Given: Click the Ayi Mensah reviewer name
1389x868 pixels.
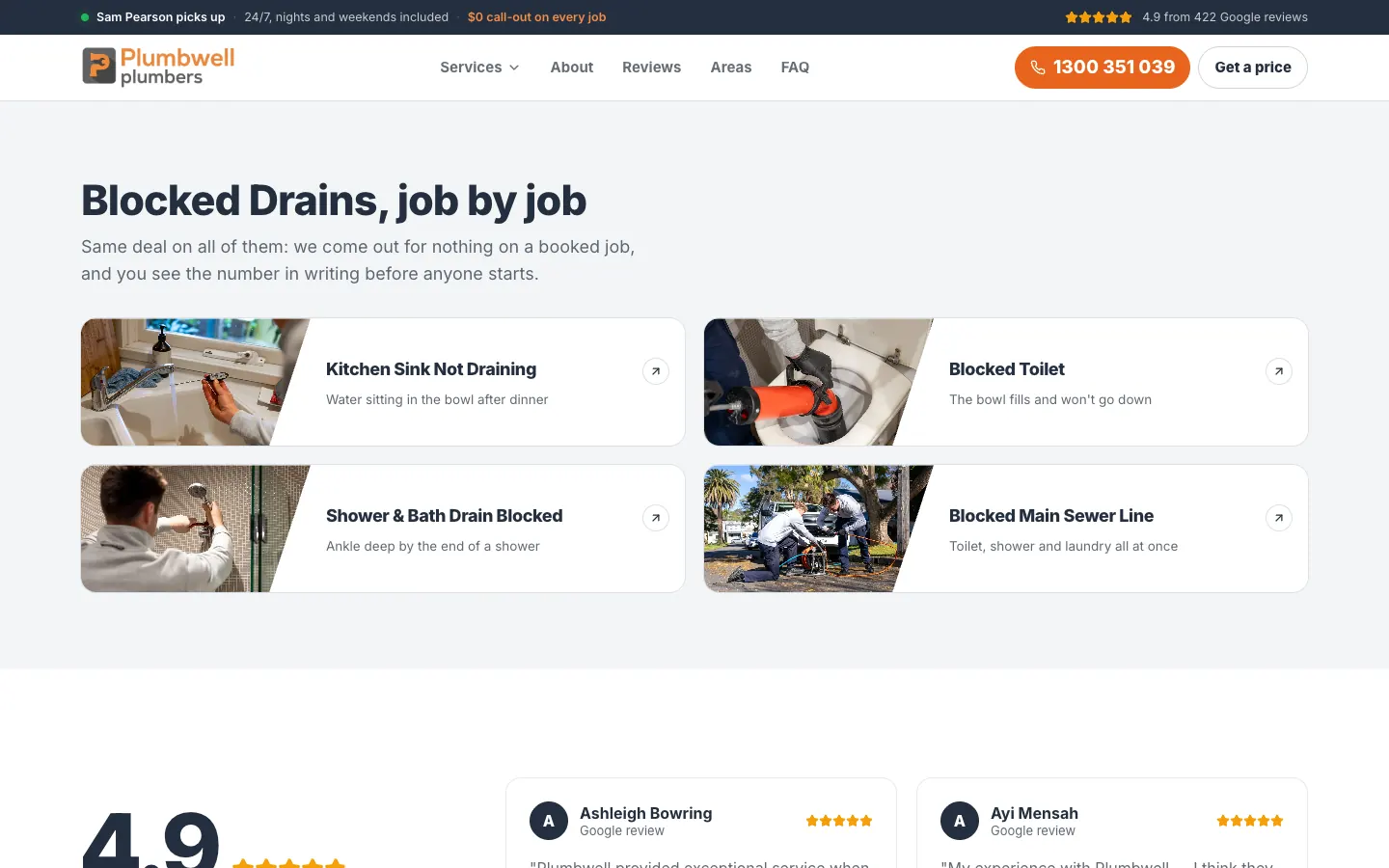Looking at the screenshot, I should click(1035, 813).
